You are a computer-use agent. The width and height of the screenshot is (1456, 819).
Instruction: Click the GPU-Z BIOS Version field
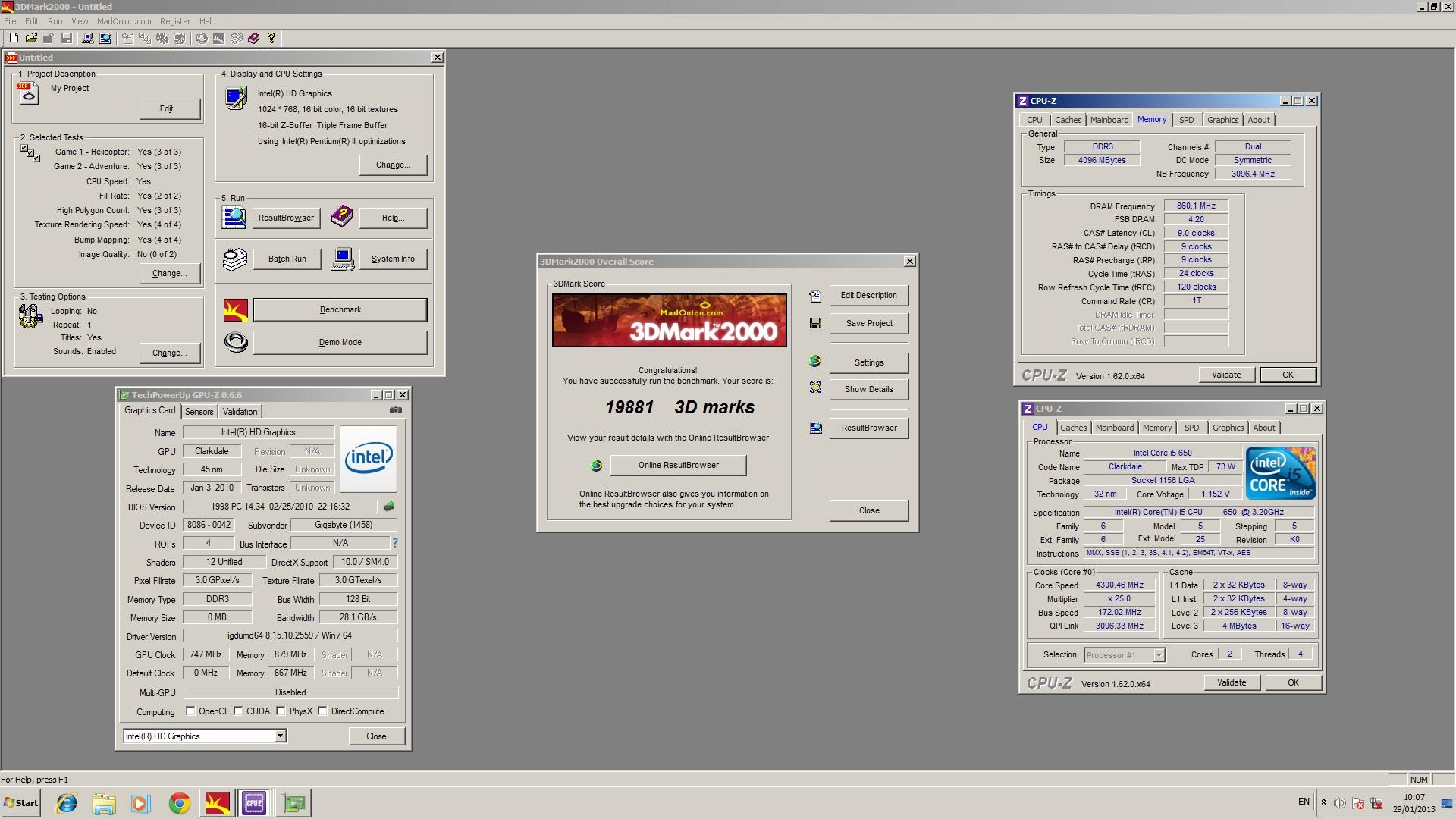click(280, 507)
